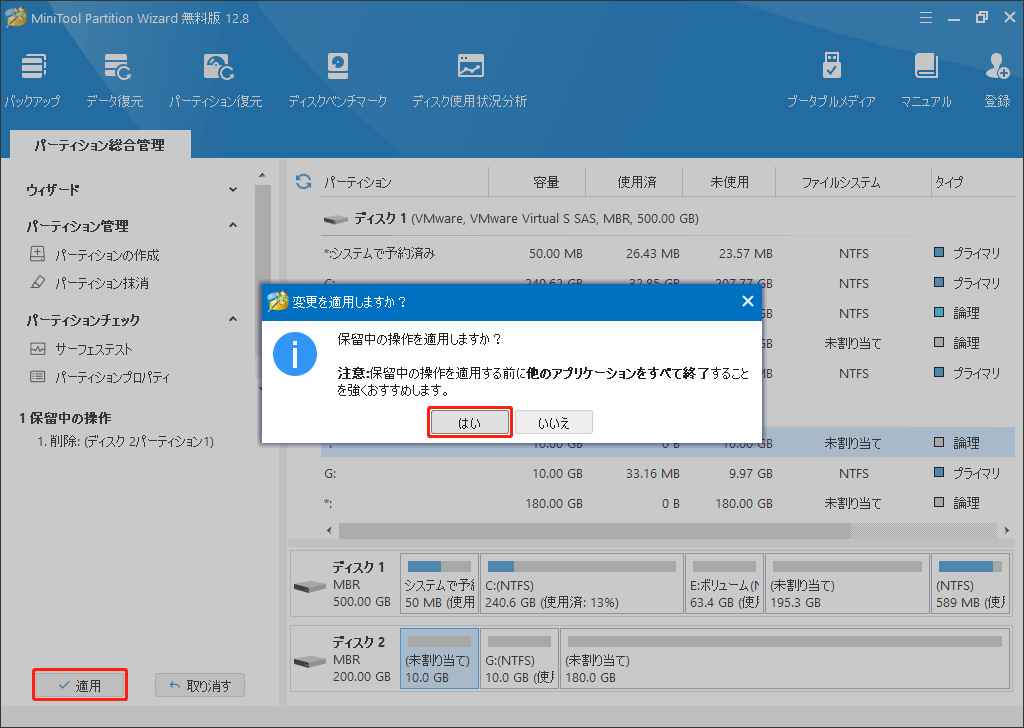Viewport: 1024px width, 728px height.
Task: Select 589 MB NTFS block on Disk 1
Action: point(970,584)
